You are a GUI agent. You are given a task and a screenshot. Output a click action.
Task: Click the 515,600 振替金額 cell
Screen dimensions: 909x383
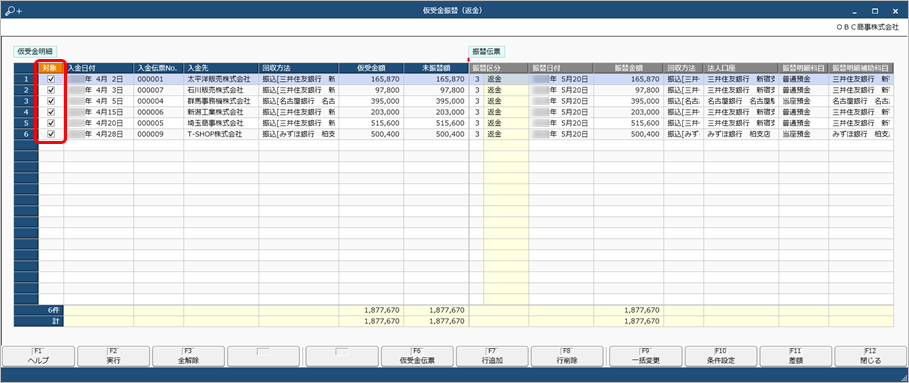point(628,123)
